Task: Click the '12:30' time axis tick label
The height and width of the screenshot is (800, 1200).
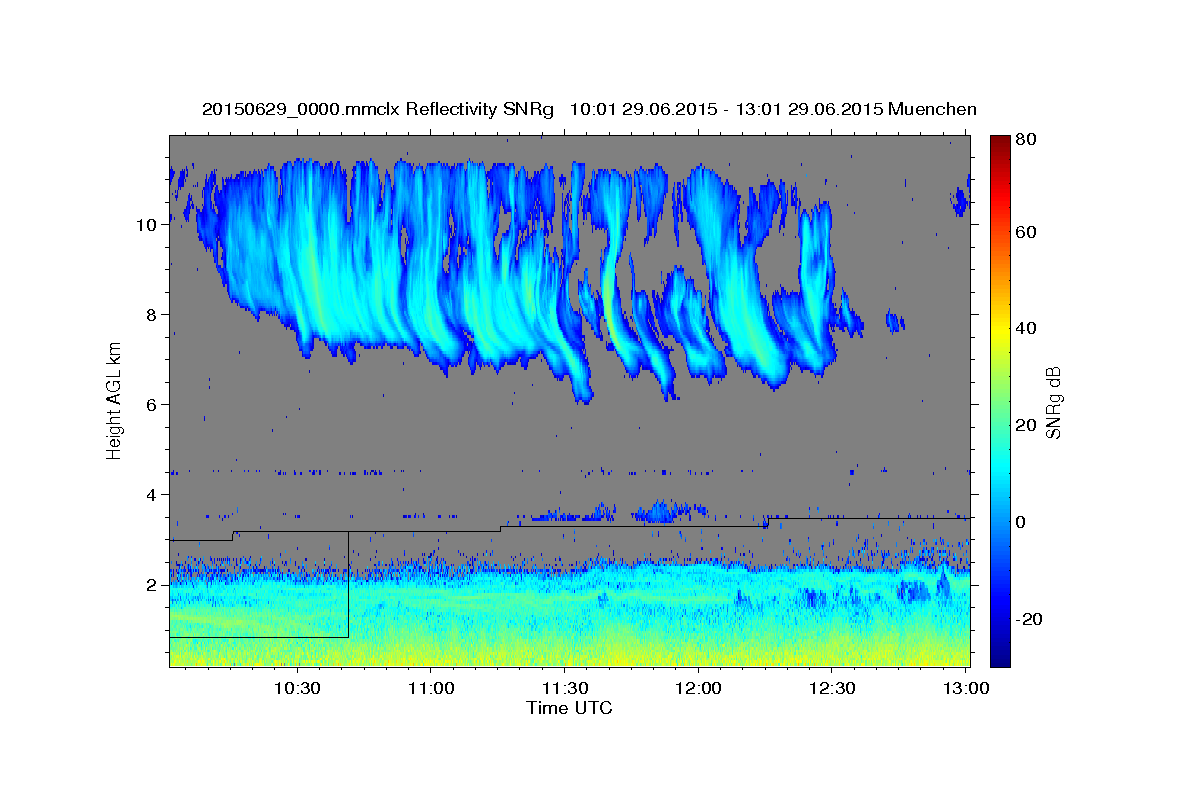Action: [832, 688]
